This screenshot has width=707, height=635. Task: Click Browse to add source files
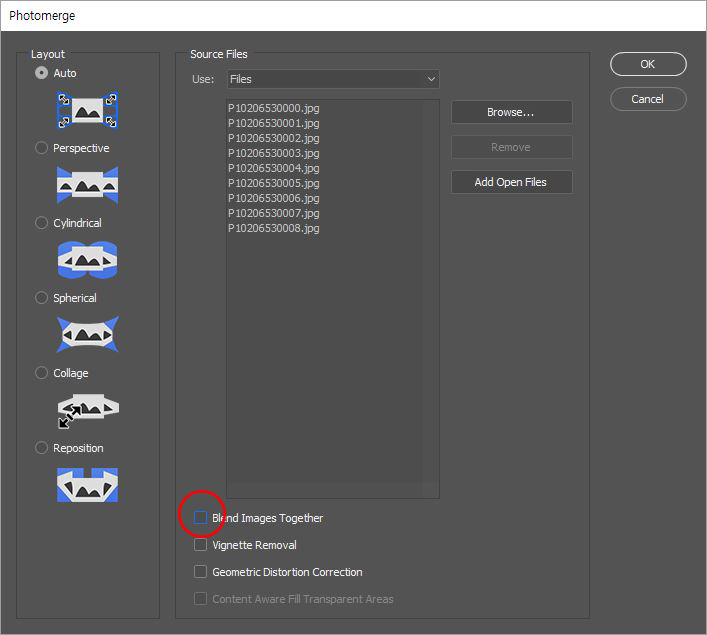pyautogui.click(x=512, y=112)
